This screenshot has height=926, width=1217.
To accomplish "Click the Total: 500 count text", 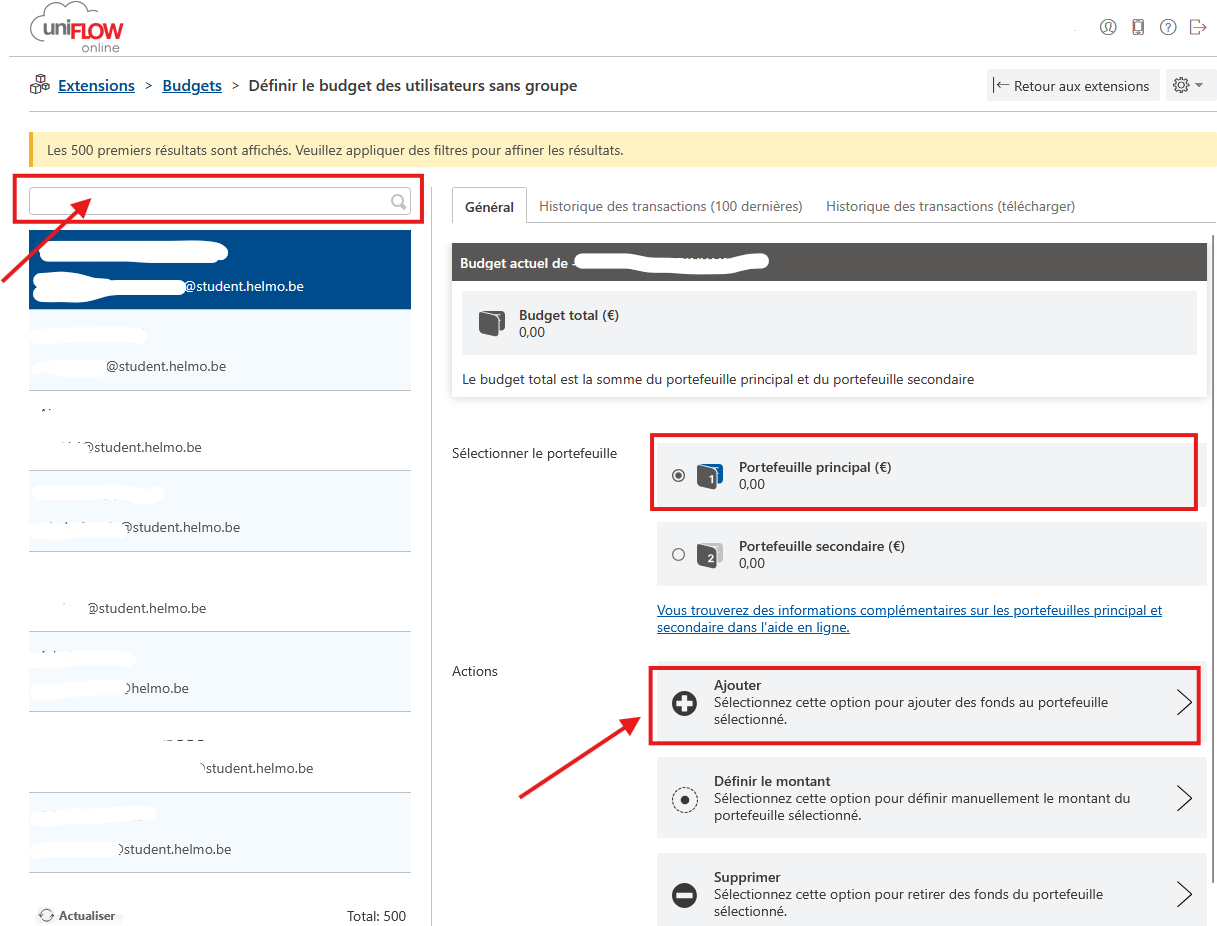I will pyautogui.click(x=376, y=915).
